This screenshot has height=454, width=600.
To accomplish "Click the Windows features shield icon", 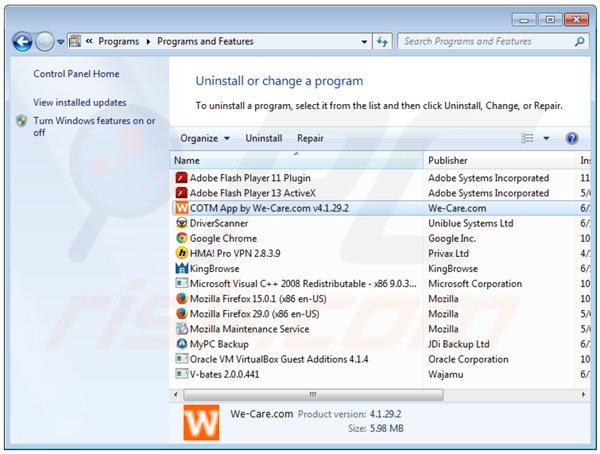I will pyautogui.click(x=22, y=121).
